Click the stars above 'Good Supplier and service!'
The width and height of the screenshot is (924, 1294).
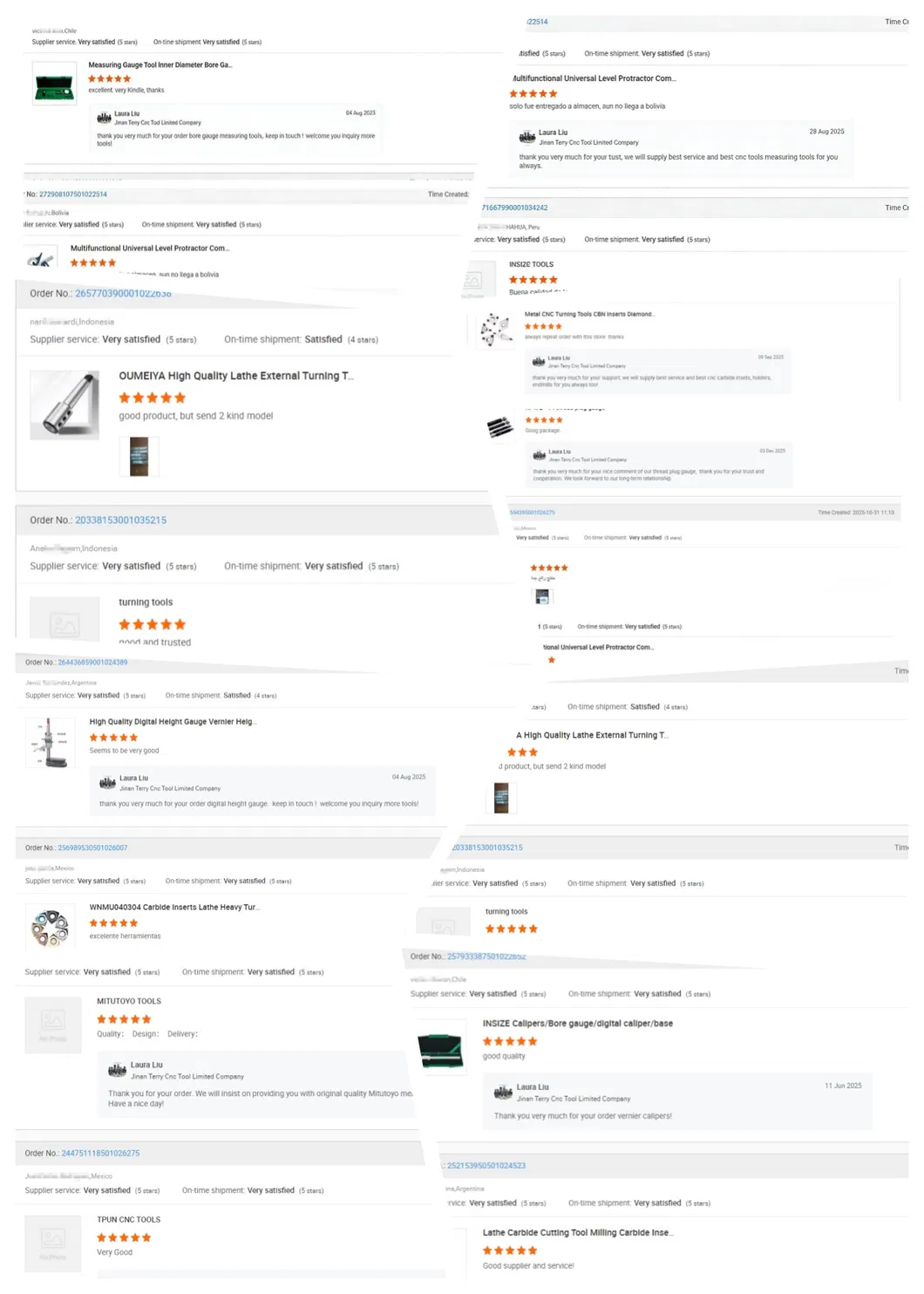pos(510,1250)
